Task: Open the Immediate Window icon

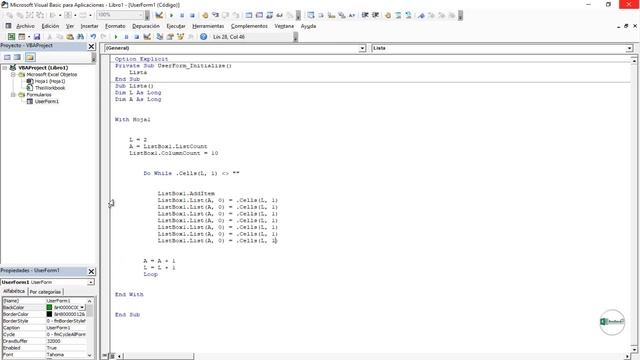Action: coord(259,15)
